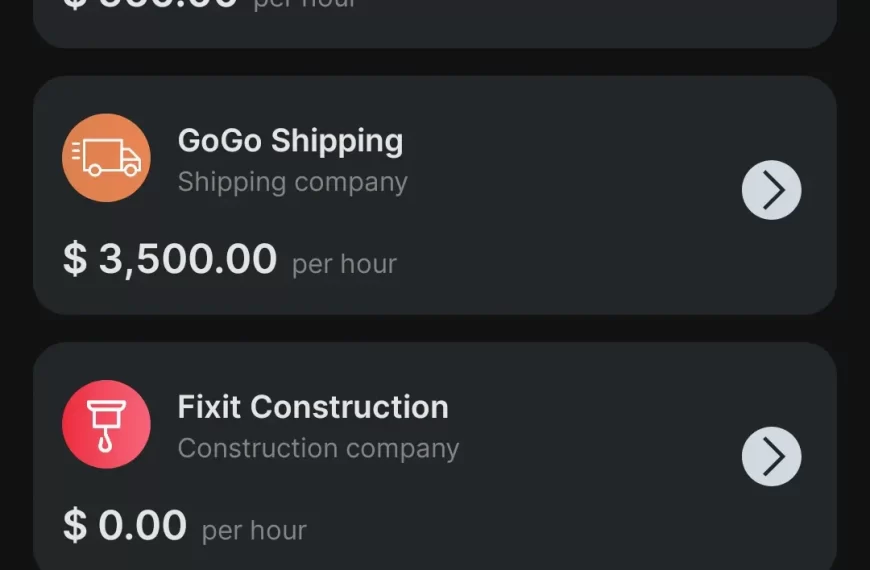This screenshot has width=870, height=570.
Task: Click the word "Fixit" in the construction card
Action: (209, 407)
